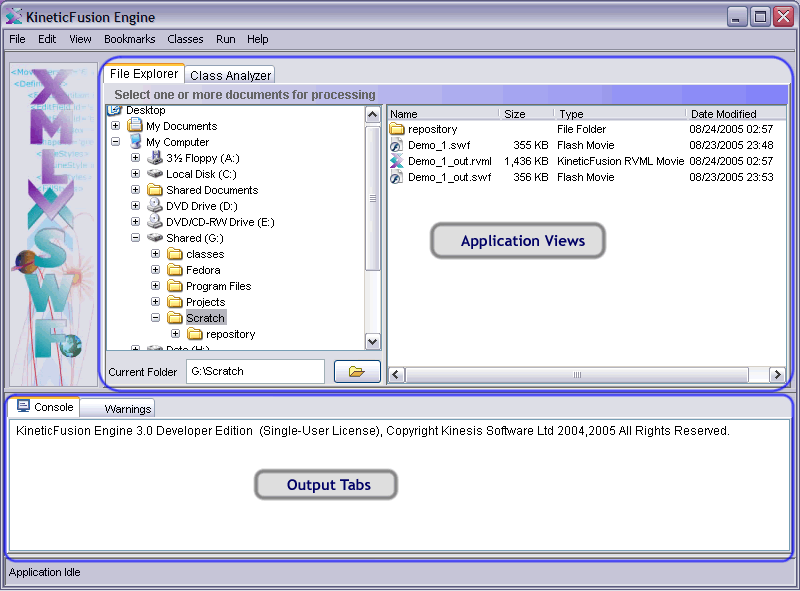Open the View menu
This screenshot has width=800, height=591.
point(80,39)
